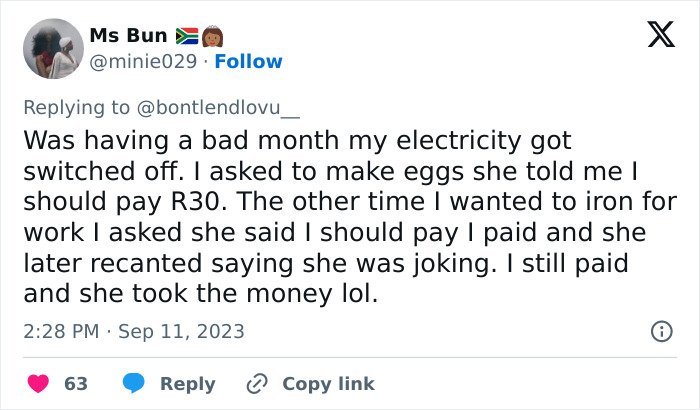
Task: Click the 2:28 PM post time
Action: point(59,331)
